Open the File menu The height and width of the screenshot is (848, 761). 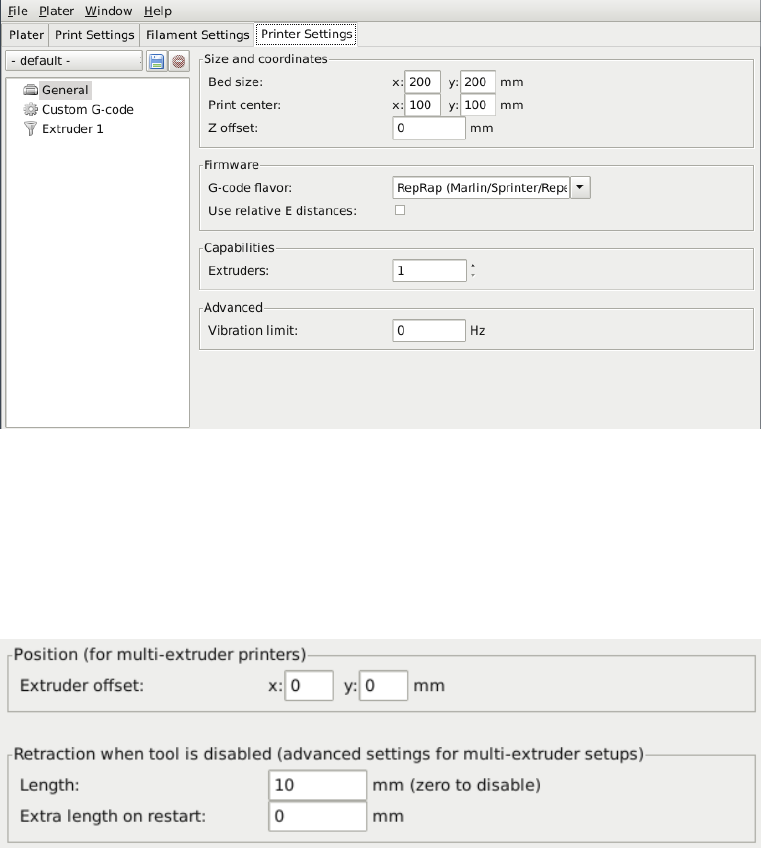[x=17, y=11]
